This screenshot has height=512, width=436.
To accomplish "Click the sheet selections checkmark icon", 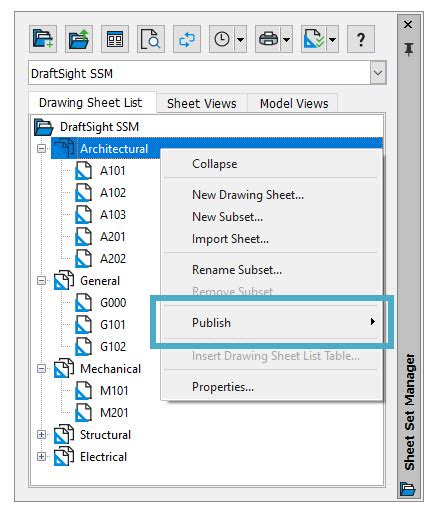I will (314, 39).
